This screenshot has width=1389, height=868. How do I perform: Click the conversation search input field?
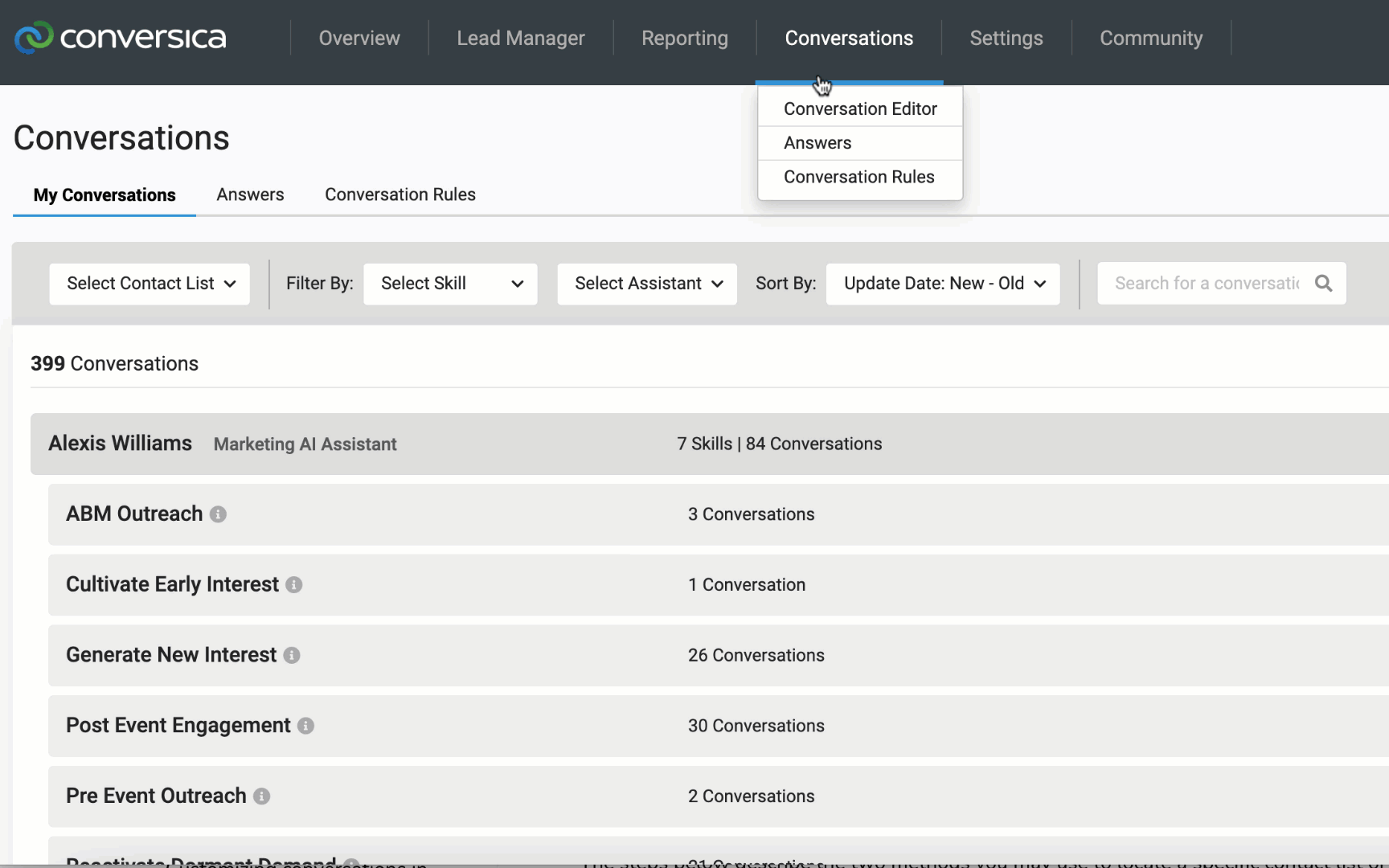(1206, 284)
